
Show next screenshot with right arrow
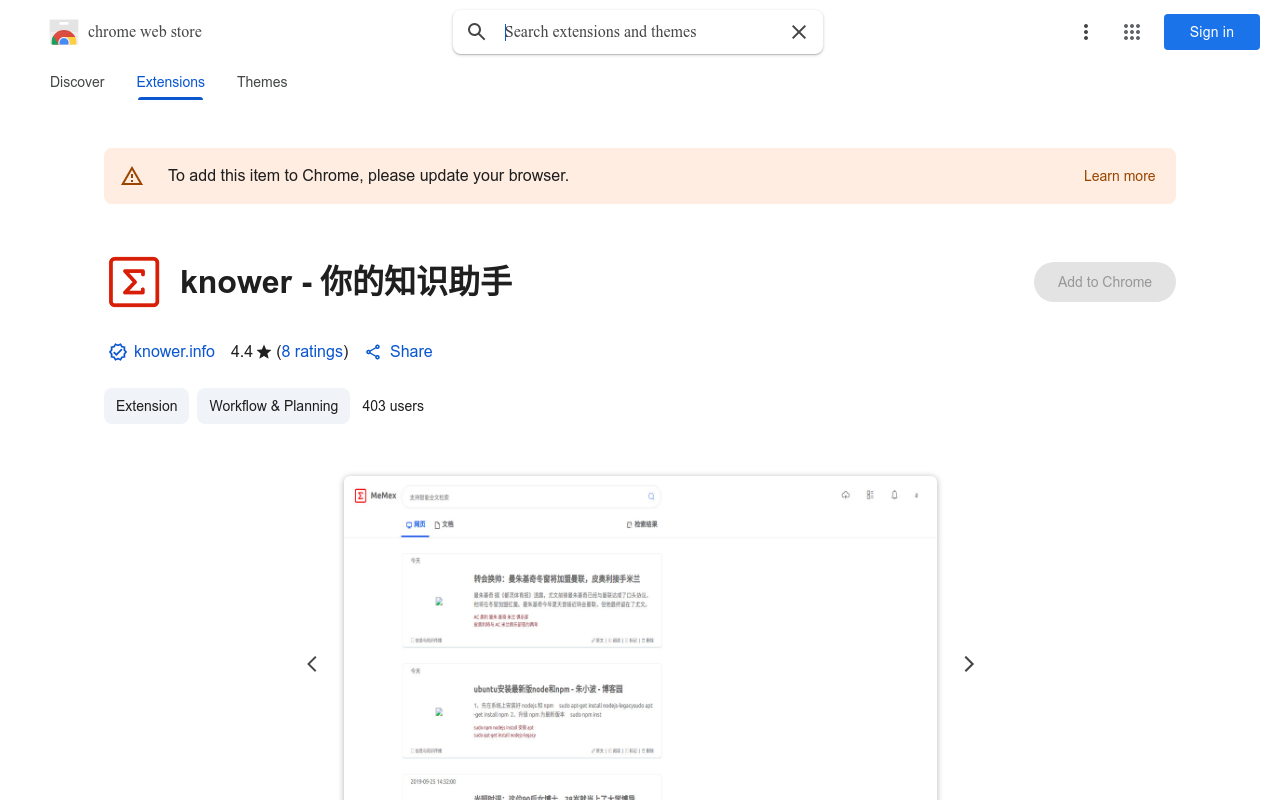968,664
